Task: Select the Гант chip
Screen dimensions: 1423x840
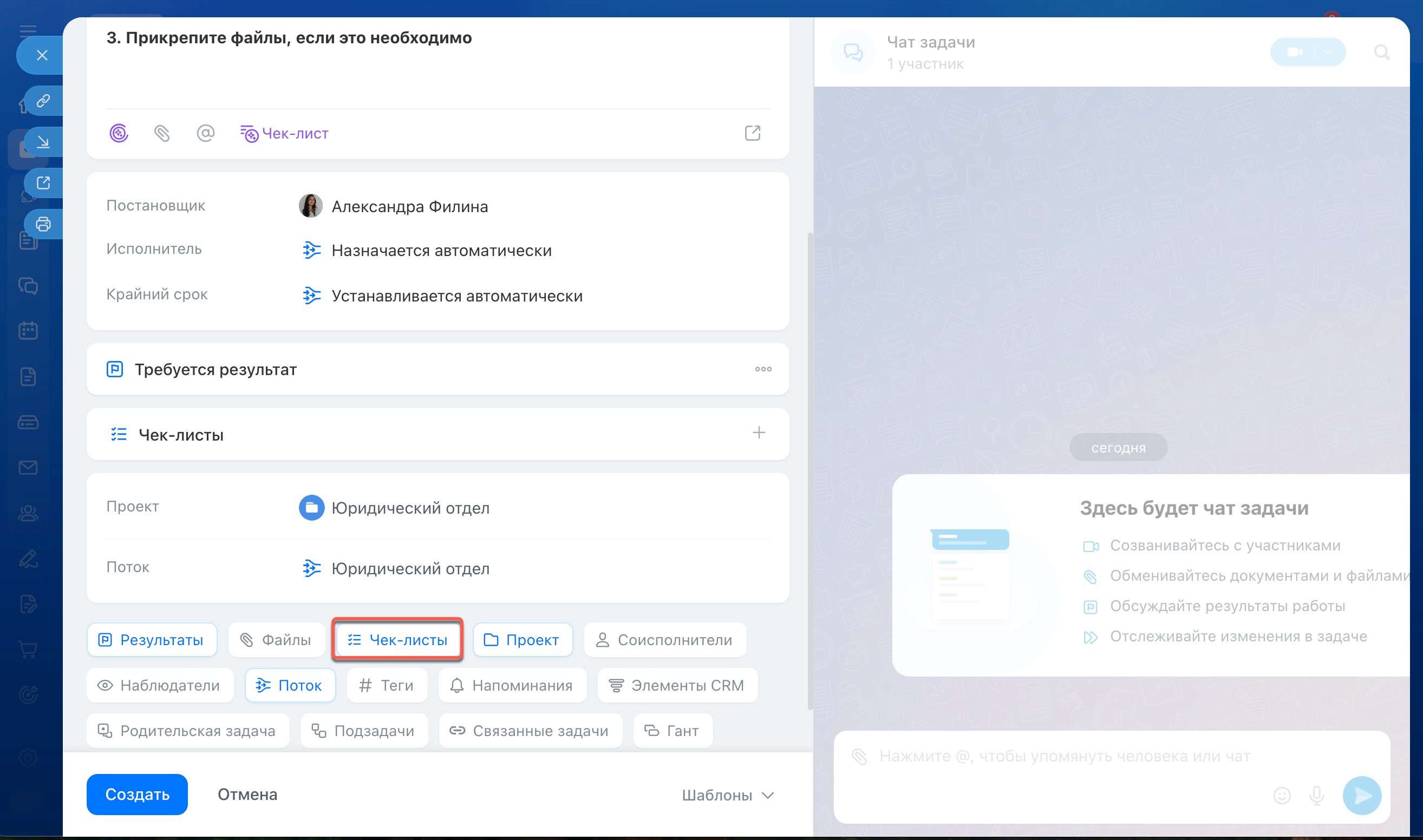Action: coord(672,730)
